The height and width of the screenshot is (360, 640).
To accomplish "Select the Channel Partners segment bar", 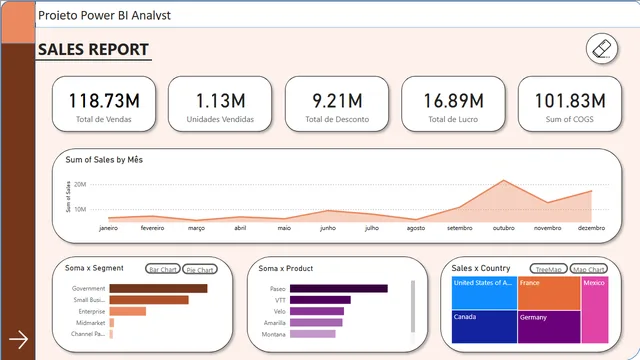I will 111,334.
